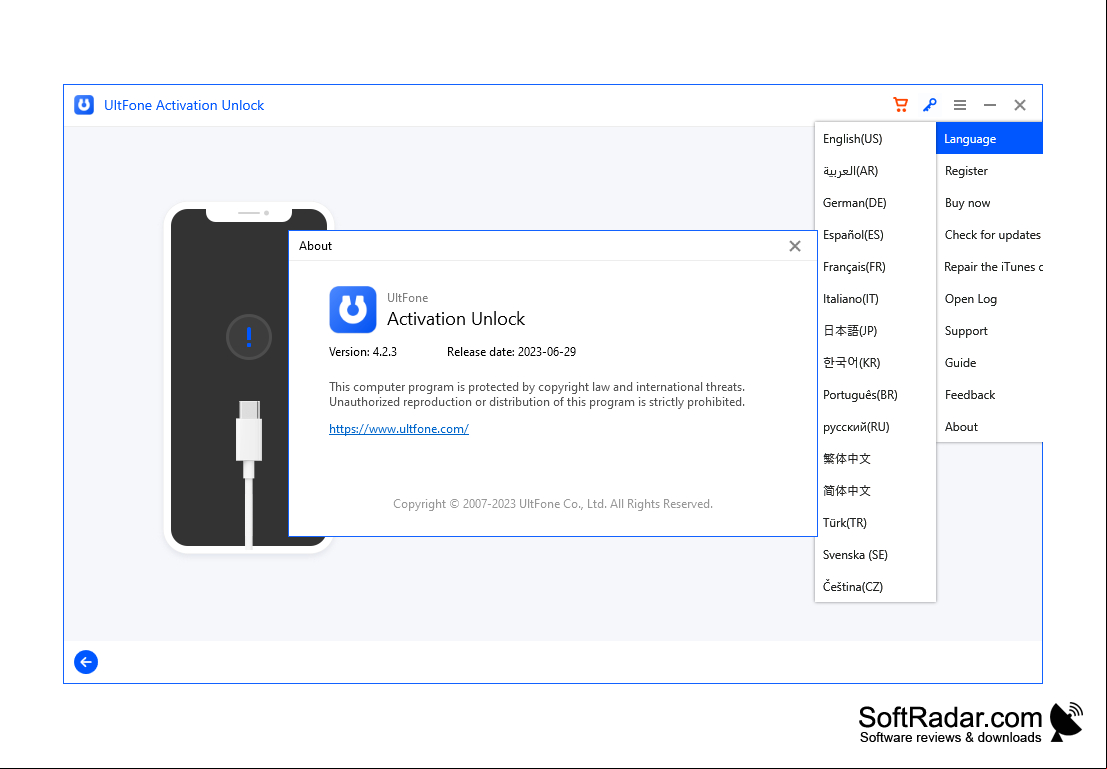Click the UltFone logo in title bar
Image resolution: width=1107 pixels, height=769 pixels.
click(84, 105)
